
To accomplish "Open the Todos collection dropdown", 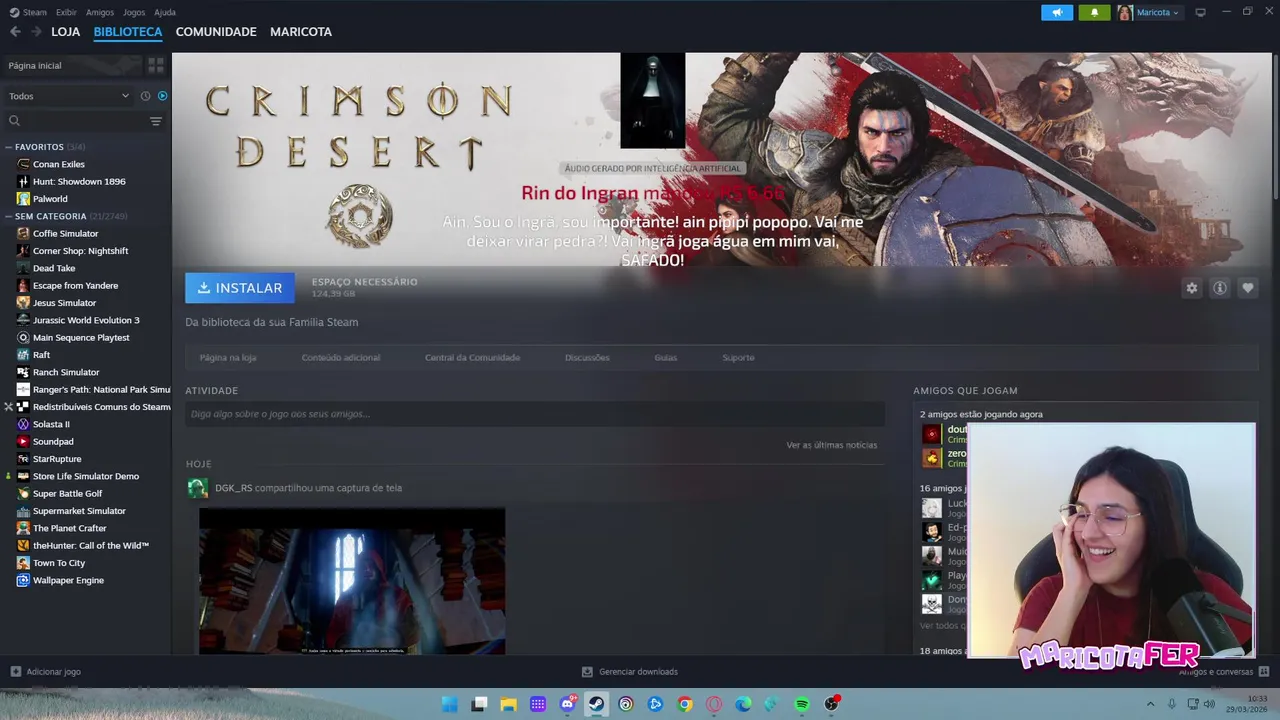I will (69, 96).
